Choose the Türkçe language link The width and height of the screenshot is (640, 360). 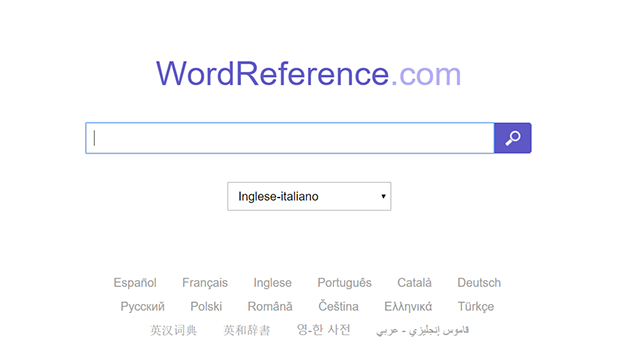[x=476, y=306]
